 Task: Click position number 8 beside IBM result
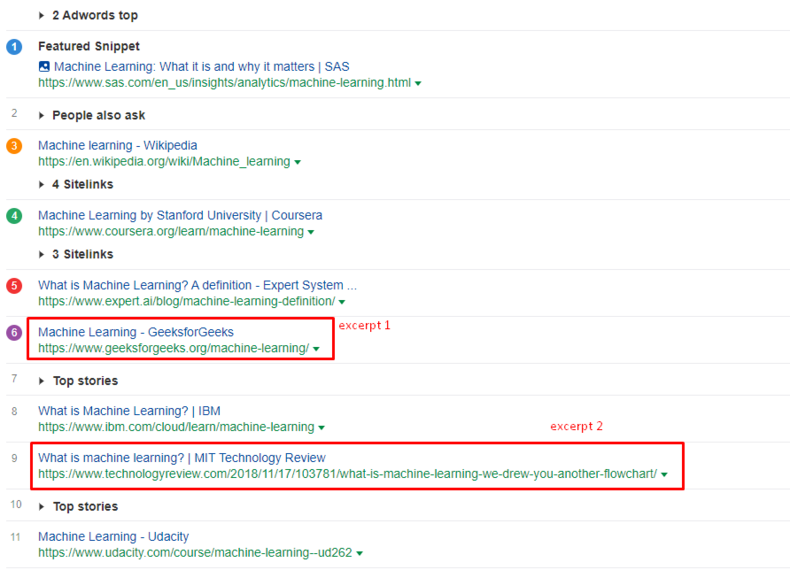point(14,411)
